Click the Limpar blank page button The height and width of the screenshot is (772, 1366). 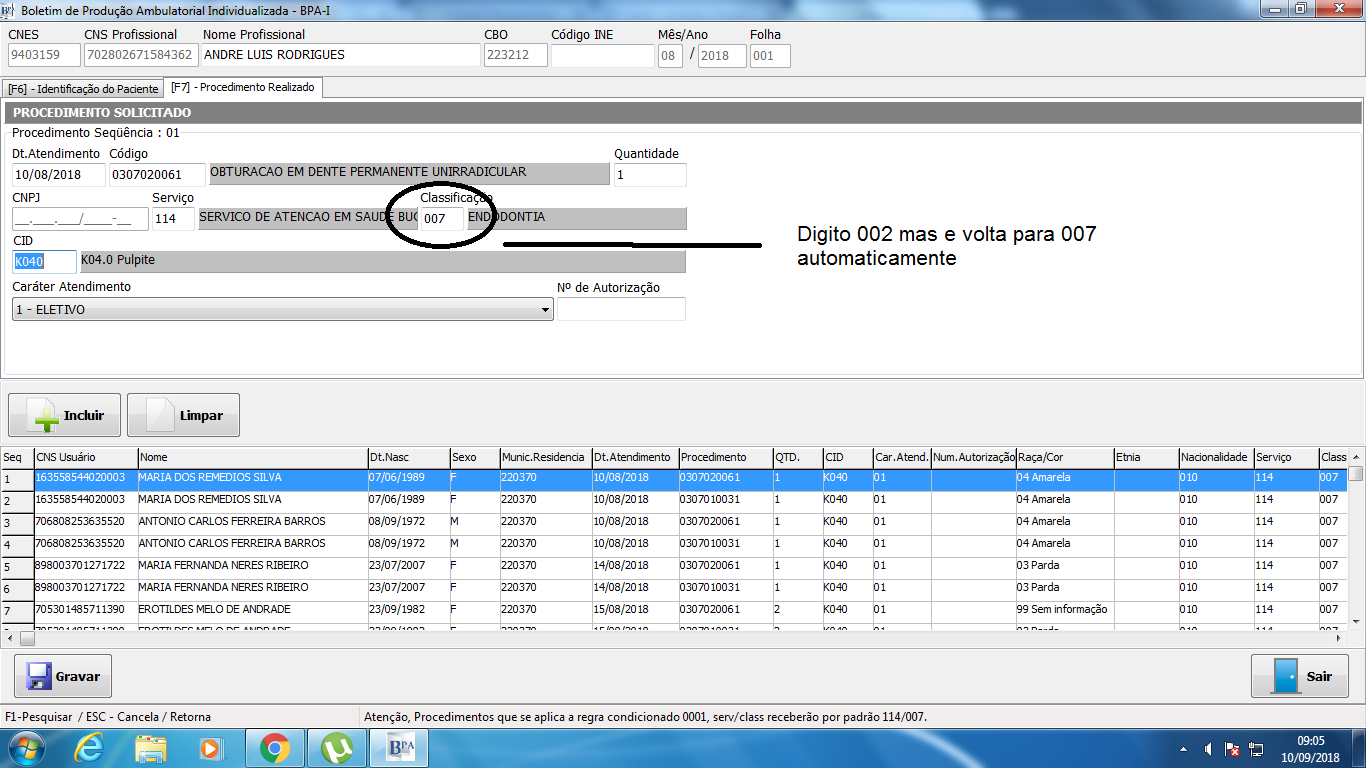[x=183, y=415]
